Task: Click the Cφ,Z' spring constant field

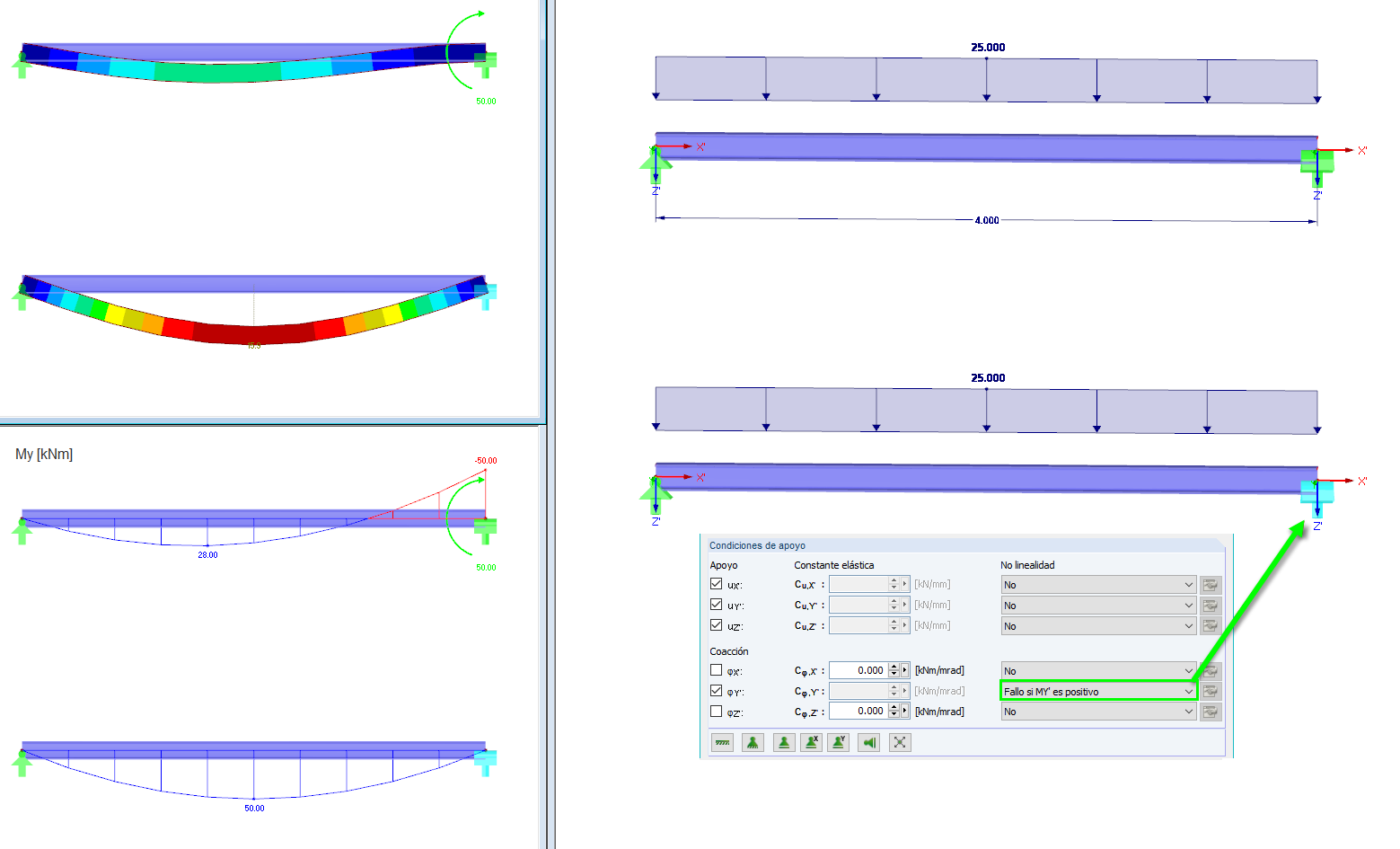Action: (858, 711)
